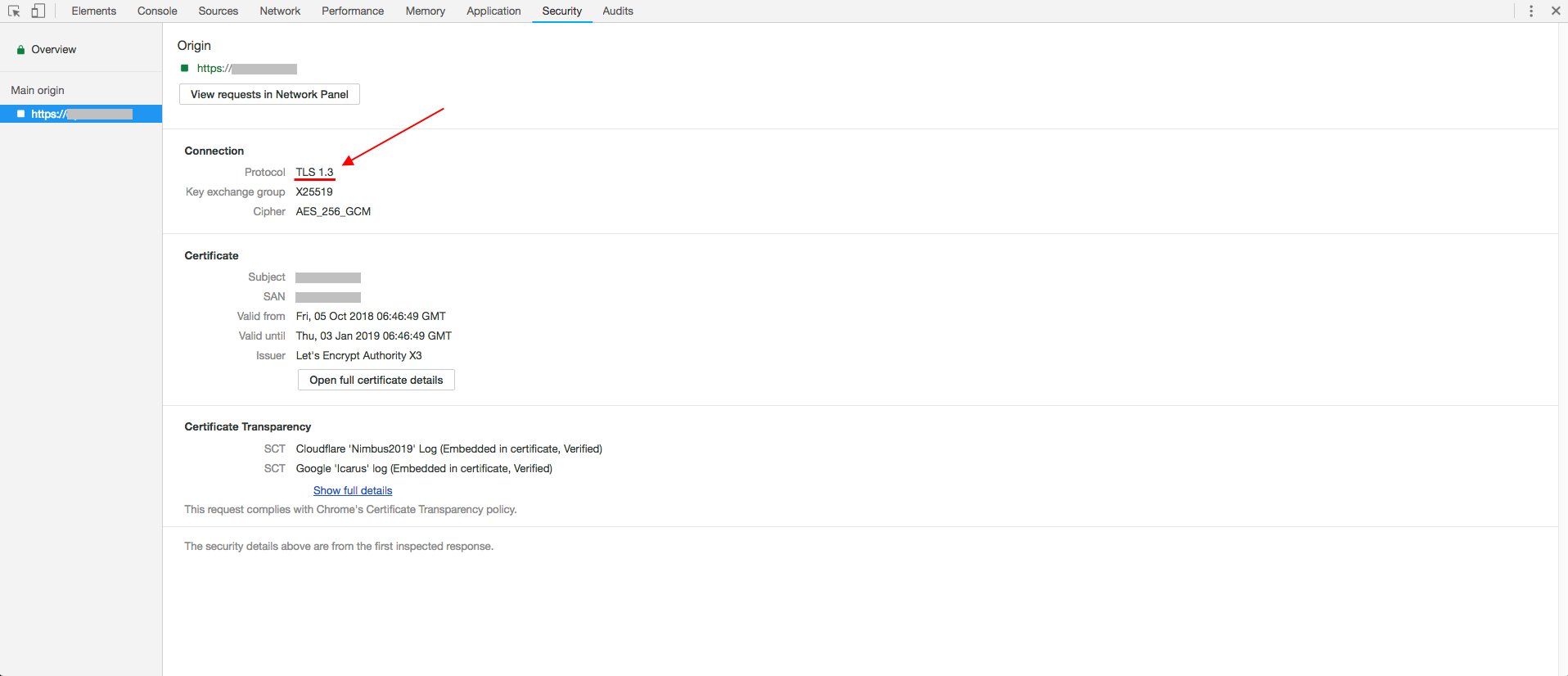Click the AES_256_GCM cipher value
Image resolution: width=1568 pixels, height=676 pixels.
point(333,211)
